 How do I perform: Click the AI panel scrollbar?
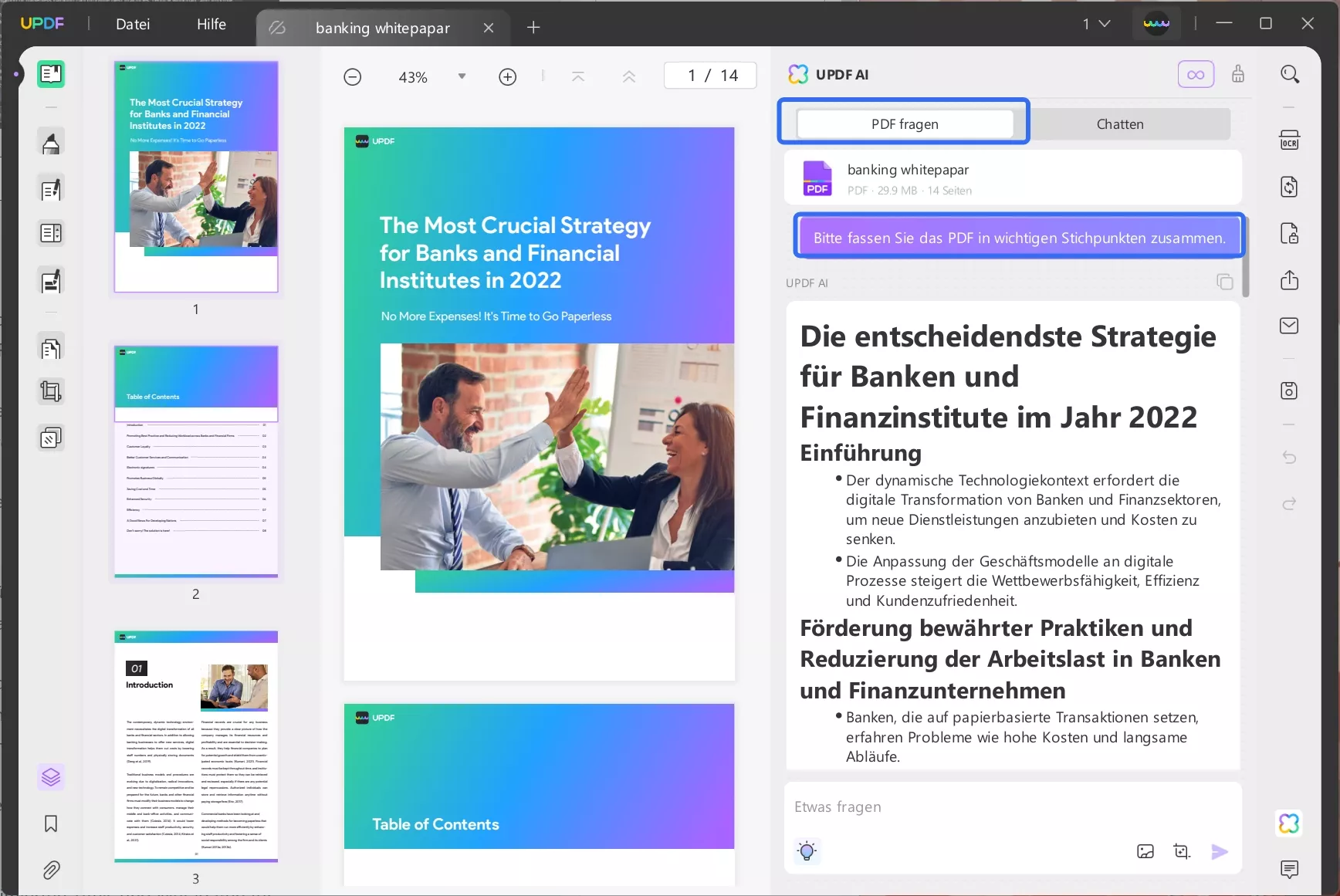click(x=1246, y=257)
